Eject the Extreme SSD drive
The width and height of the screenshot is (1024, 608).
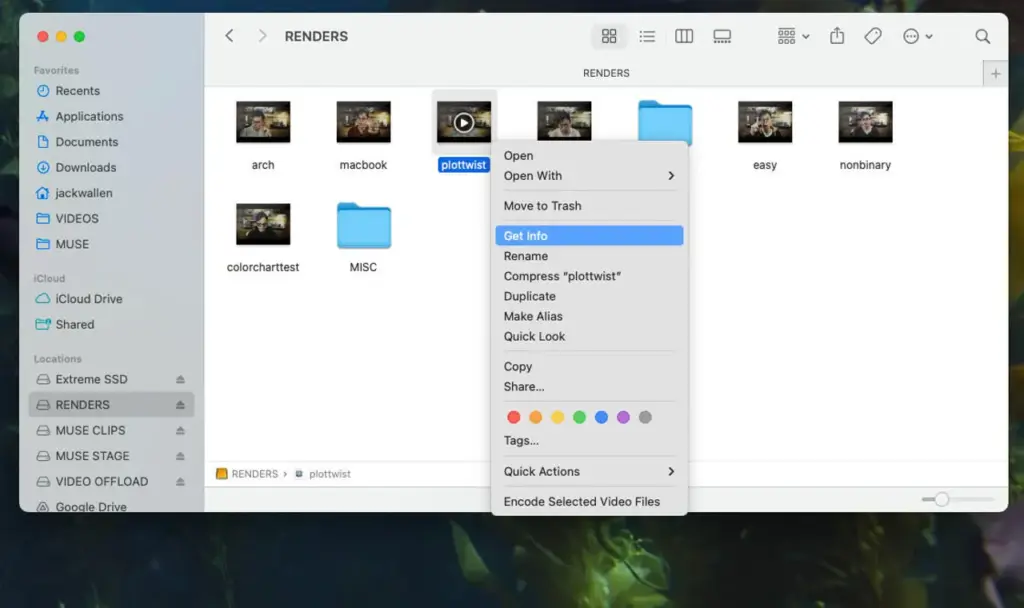pyautogui.click(x=181, y=380)
